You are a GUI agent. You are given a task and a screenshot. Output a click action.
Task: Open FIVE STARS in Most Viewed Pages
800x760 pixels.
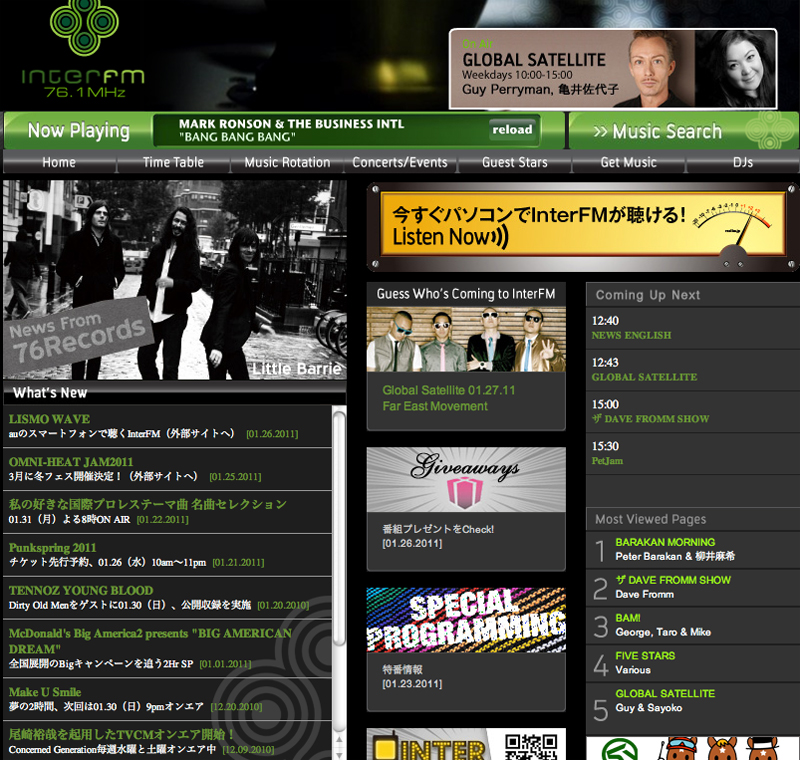[645, 655]
